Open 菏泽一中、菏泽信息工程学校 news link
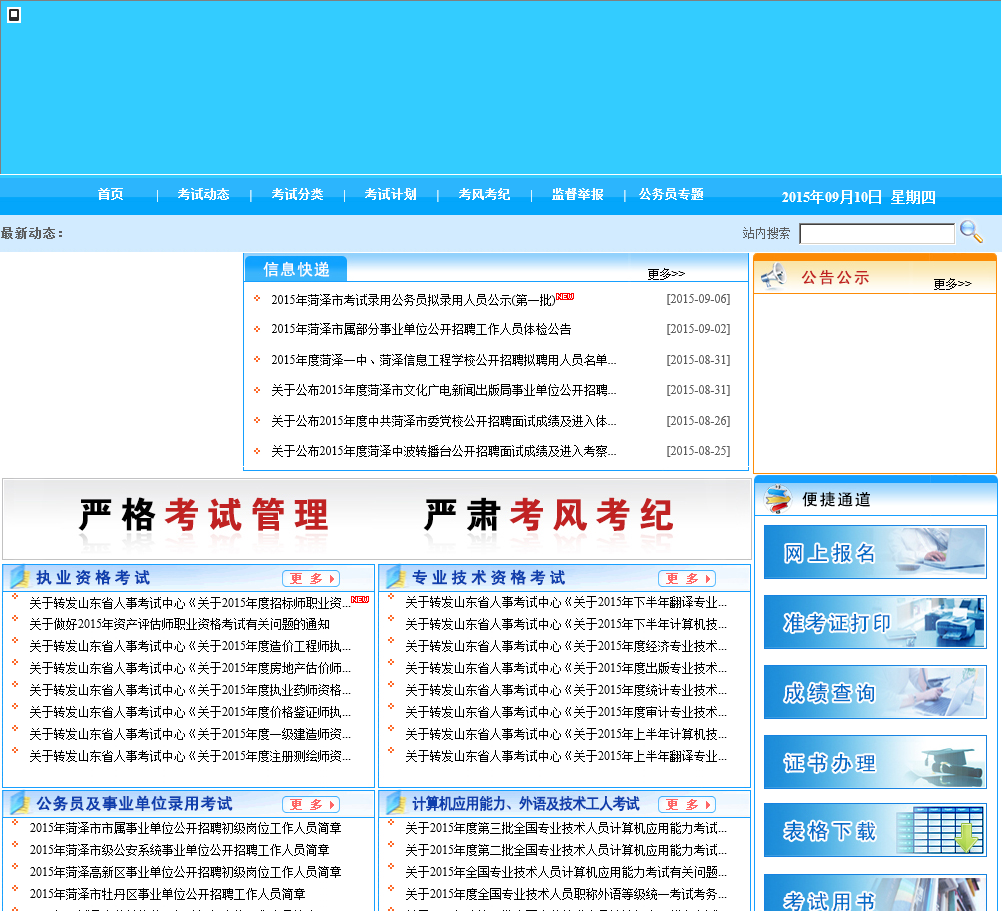 pos(443,360)
